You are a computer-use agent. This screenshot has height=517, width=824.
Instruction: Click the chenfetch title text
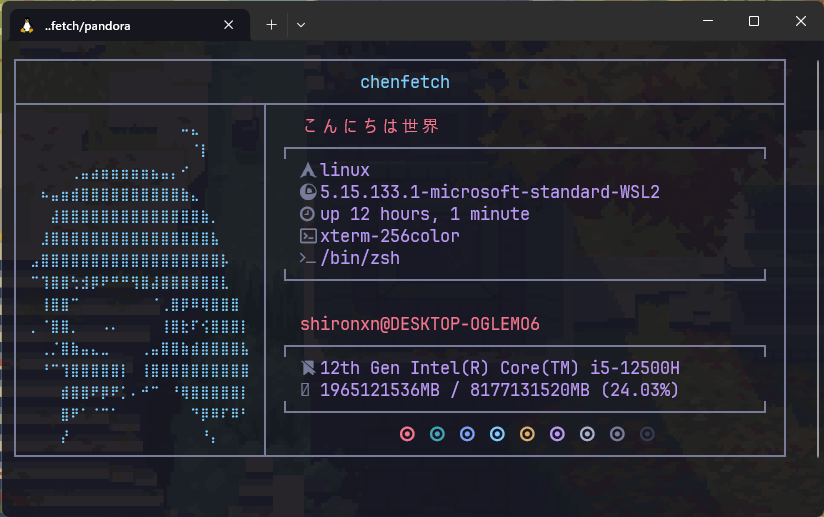405,82
